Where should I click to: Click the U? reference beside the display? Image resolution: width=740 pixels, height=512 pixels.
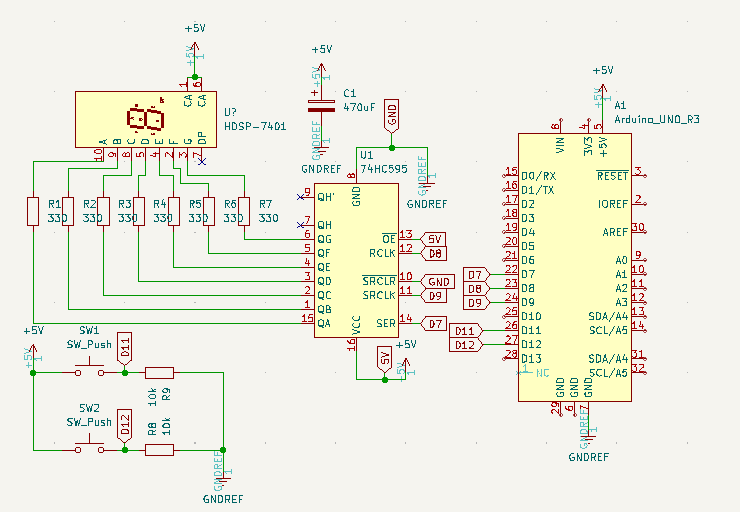tap(230, 112)
